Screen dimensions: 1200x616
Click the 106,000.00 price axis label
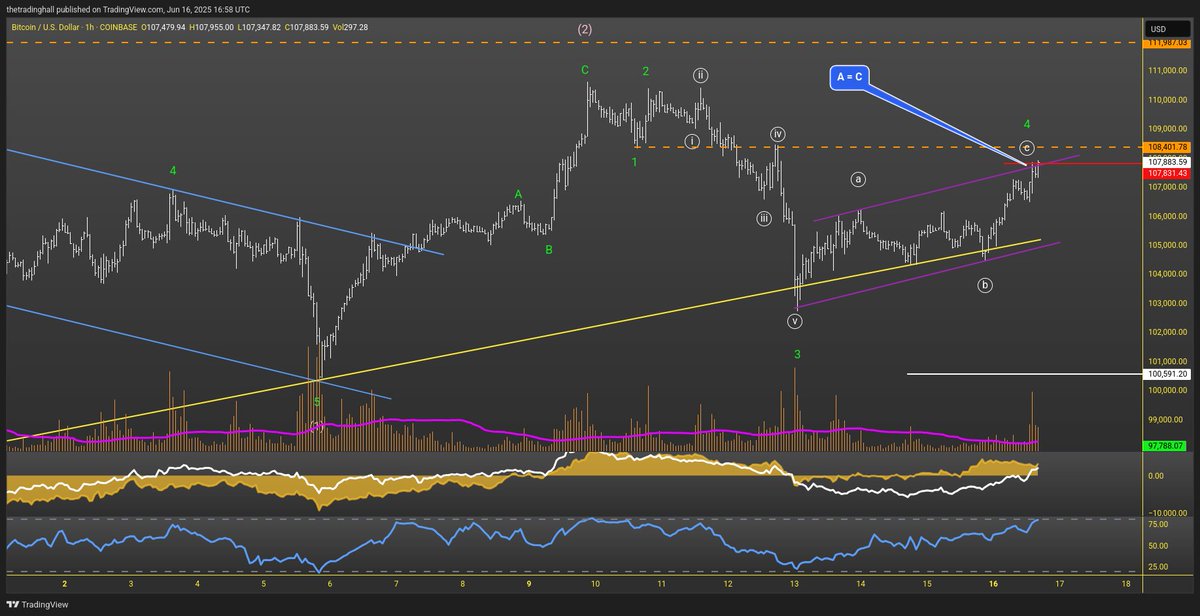(x=1167, y=216)
